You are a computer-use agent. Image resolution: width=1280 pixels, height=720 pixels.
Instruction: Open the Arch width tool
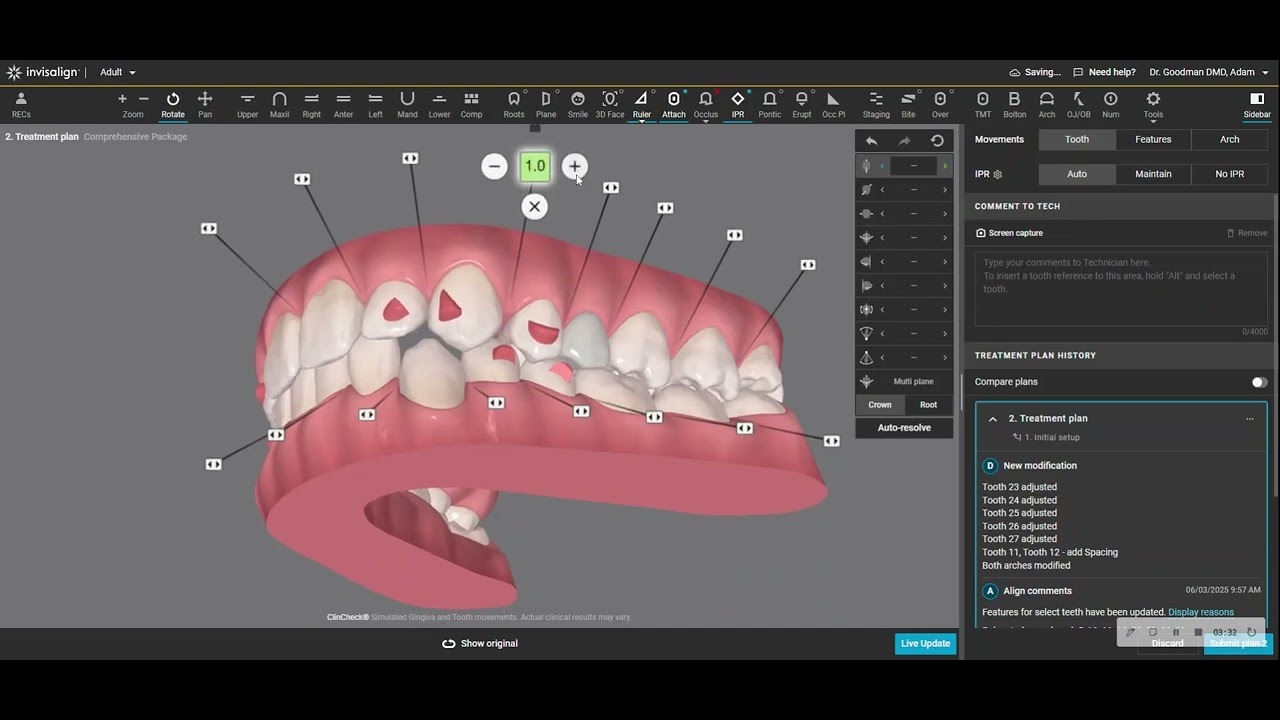pos(1047,104)
